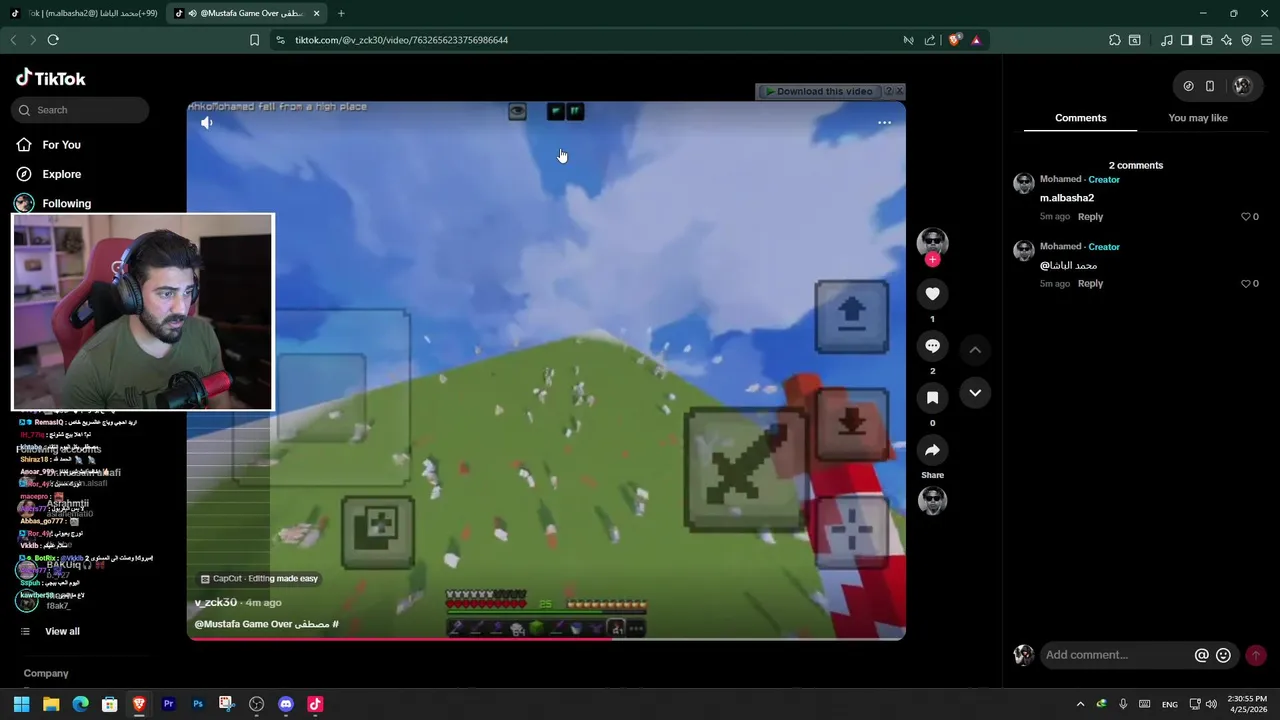Open the volume control in system tray
1280x720 pixels.
1211,704
